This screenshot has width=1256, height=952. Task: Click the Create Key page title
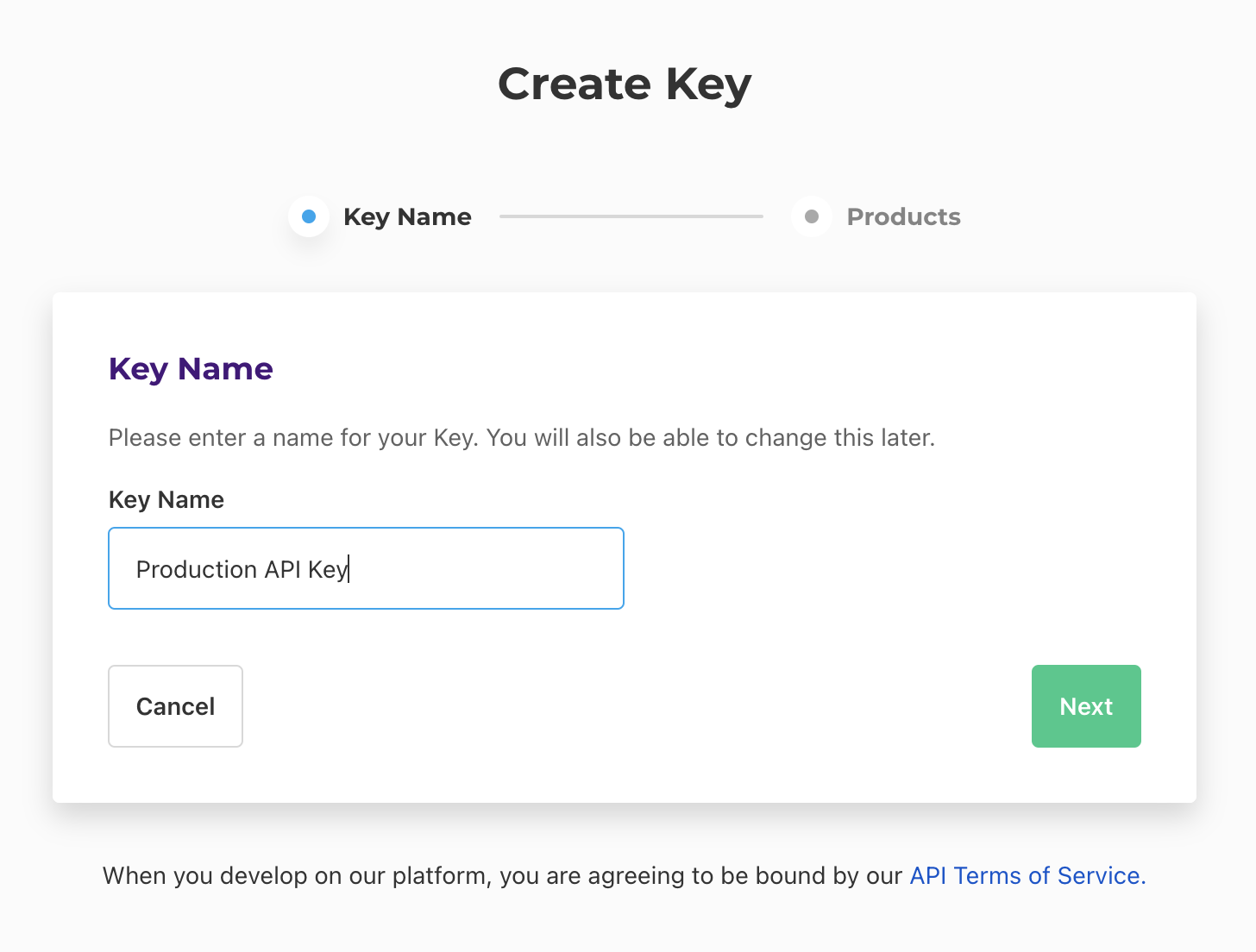pyautogui.click(x=625, y=85)
